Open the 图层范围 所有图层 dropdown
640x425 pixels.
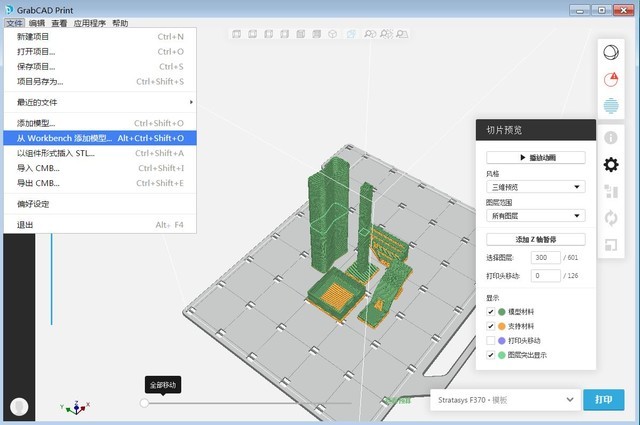(536, 216)
